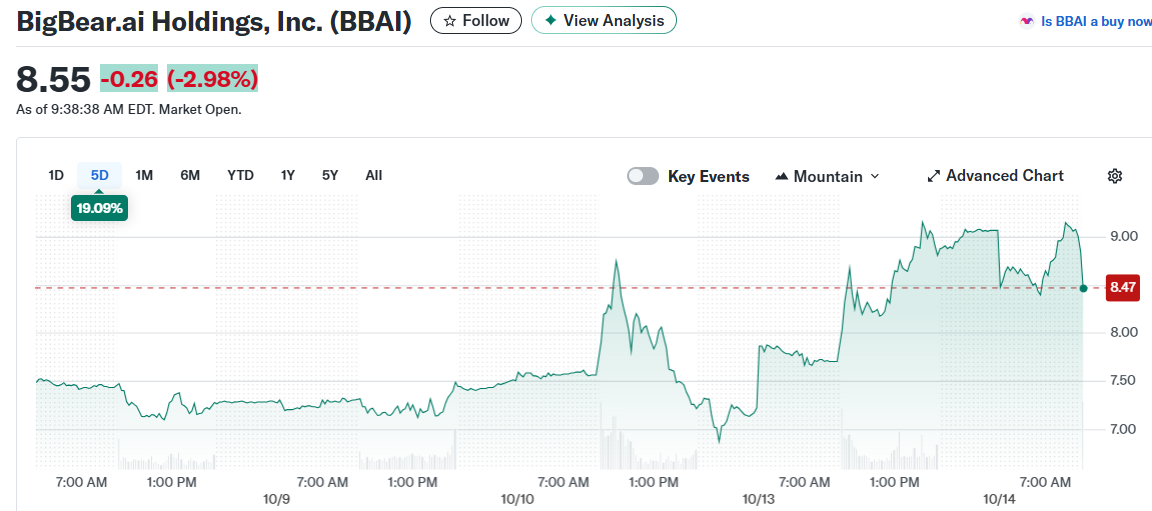Screen dimensions: 1152x511
Task: Select the 1D time range tab
Action: [56, 175]
